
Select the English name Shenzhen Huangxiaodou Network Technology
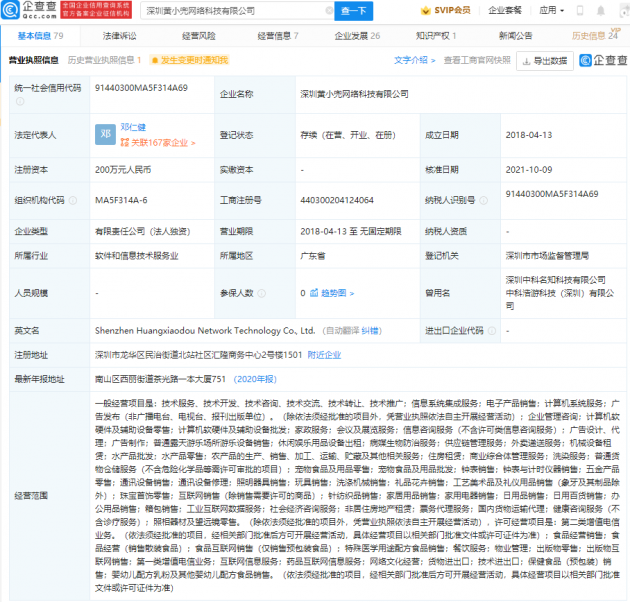click(205, 330)
